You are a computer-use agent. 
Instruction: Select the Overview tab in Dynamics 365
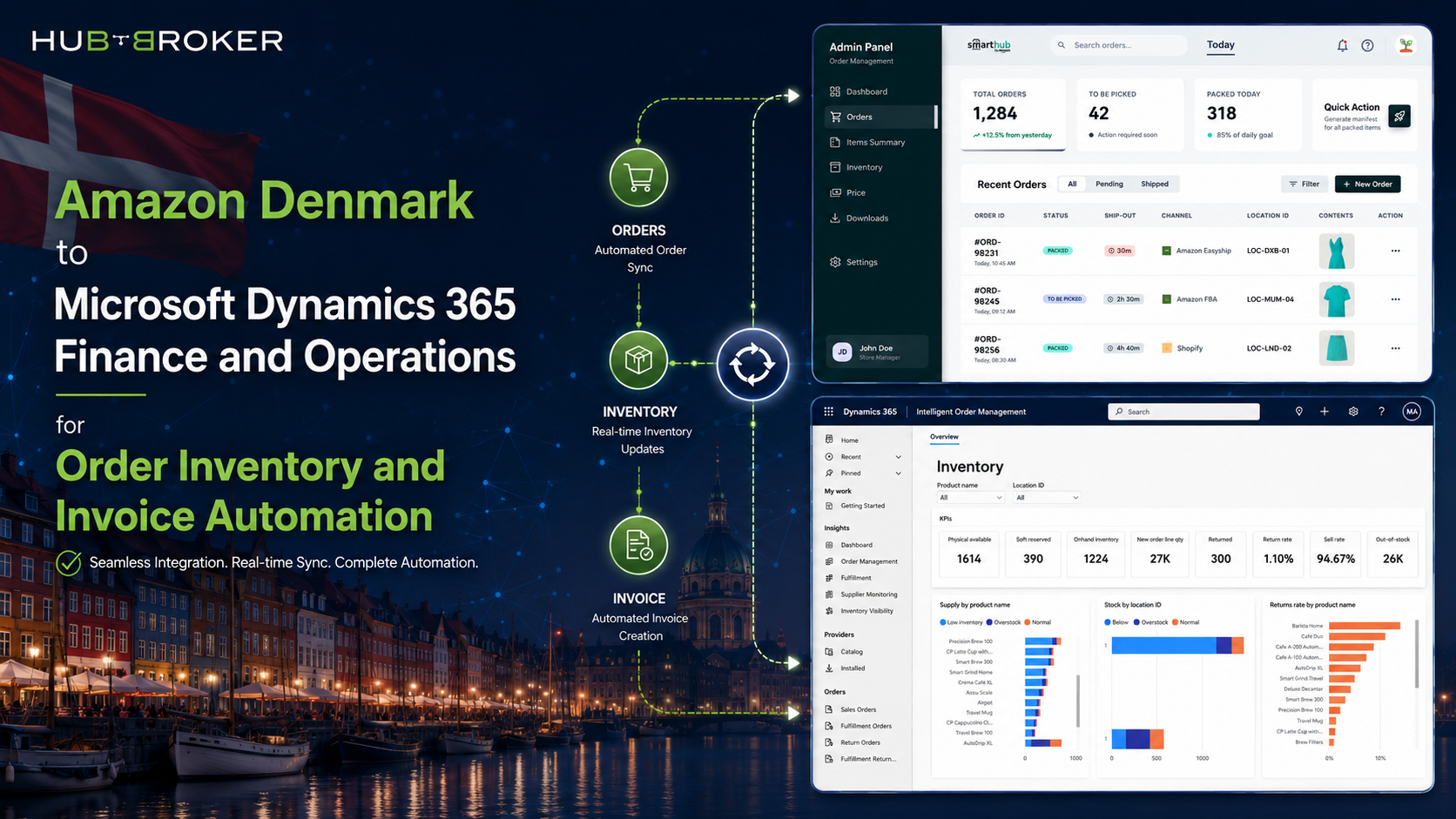click(x=944, y=437)
